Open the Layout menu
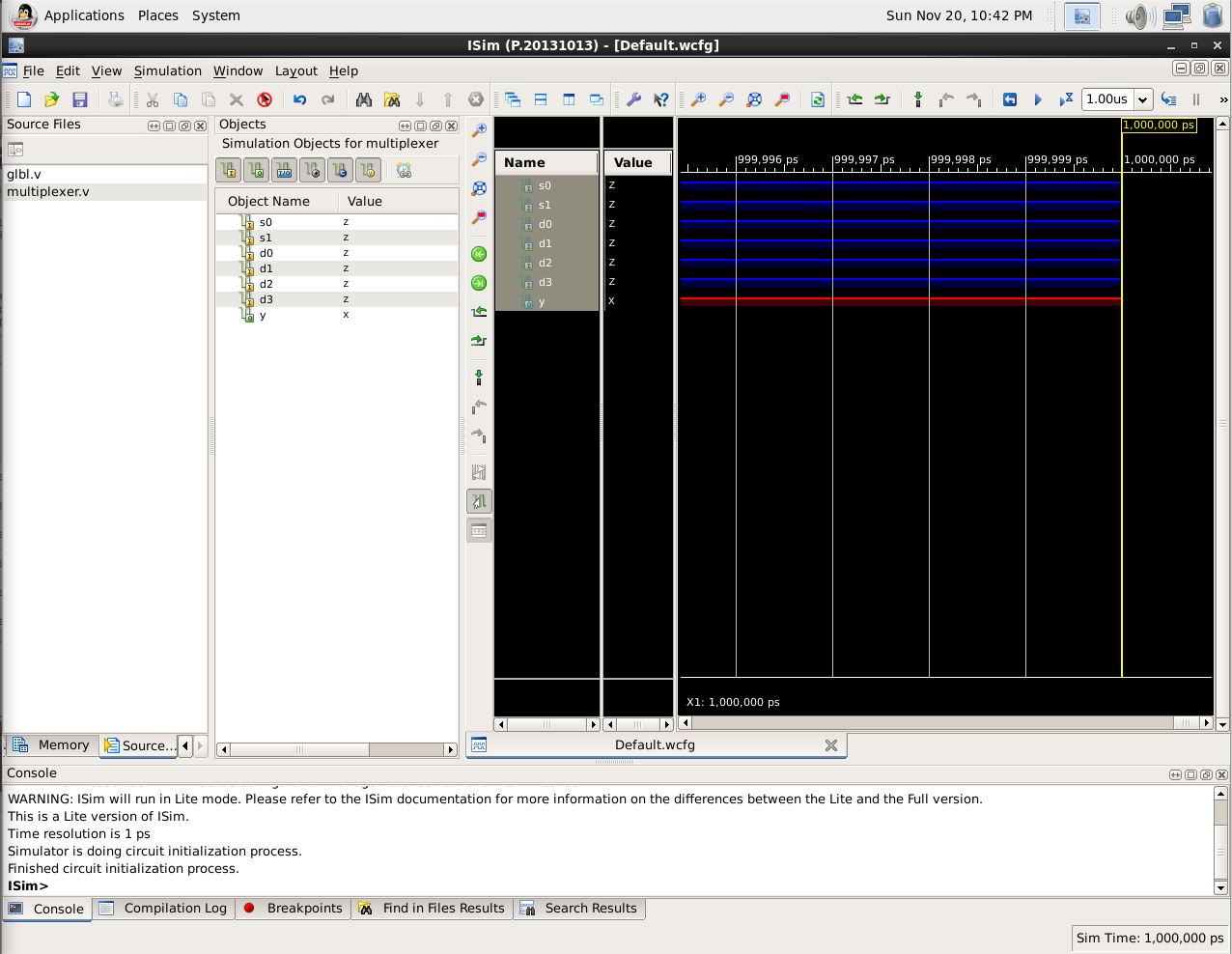The image size is (1232, 954). pyautogui.click(x=296, y=70)
